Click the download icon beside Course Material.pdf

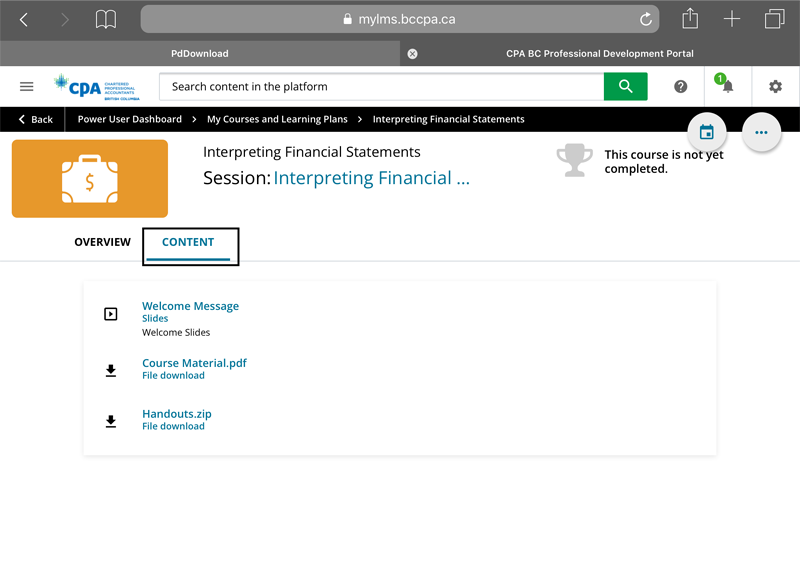coord(111,370)
